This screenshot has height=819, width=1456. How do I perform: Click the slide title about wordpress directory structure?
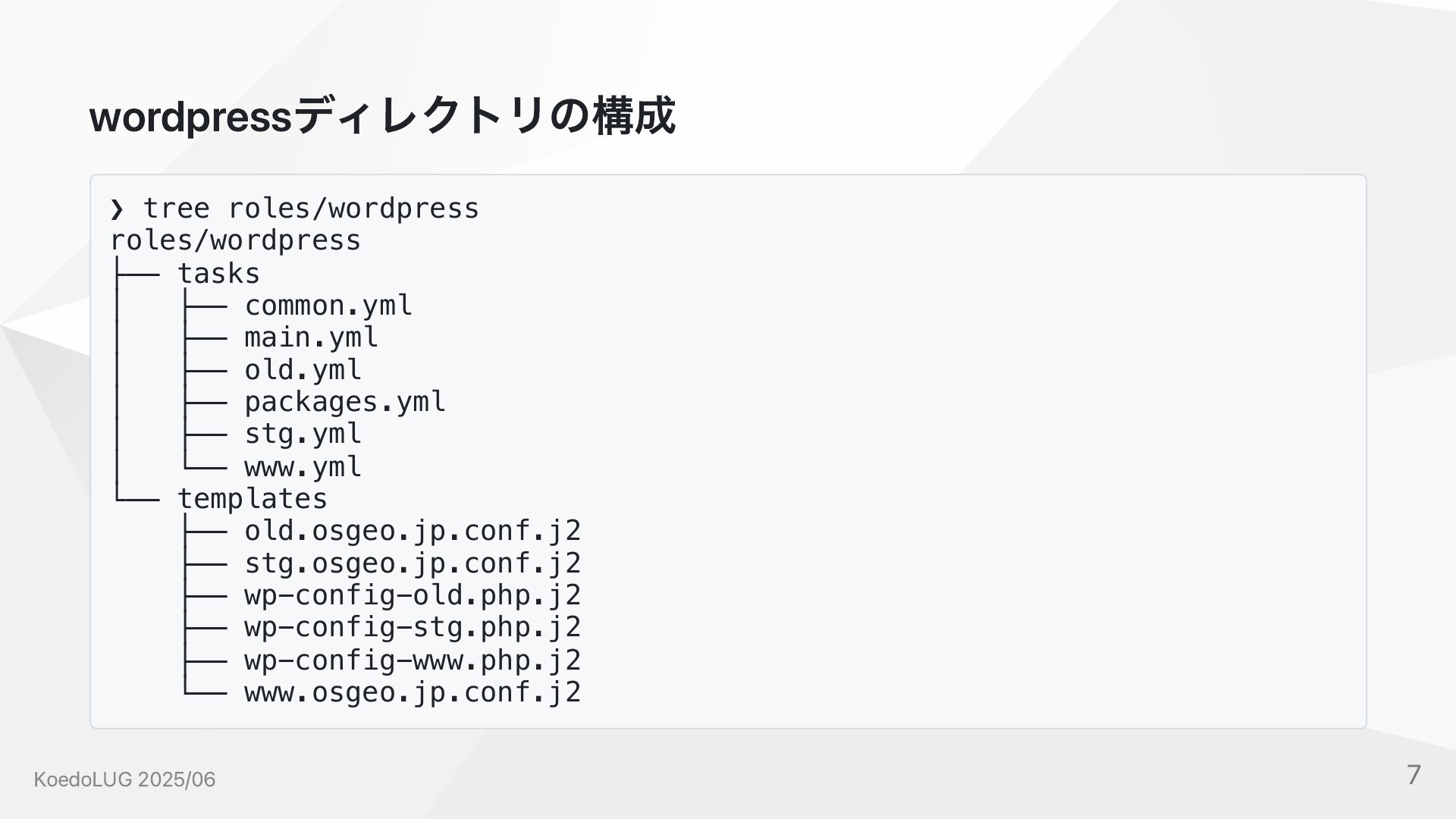[382, 116]
